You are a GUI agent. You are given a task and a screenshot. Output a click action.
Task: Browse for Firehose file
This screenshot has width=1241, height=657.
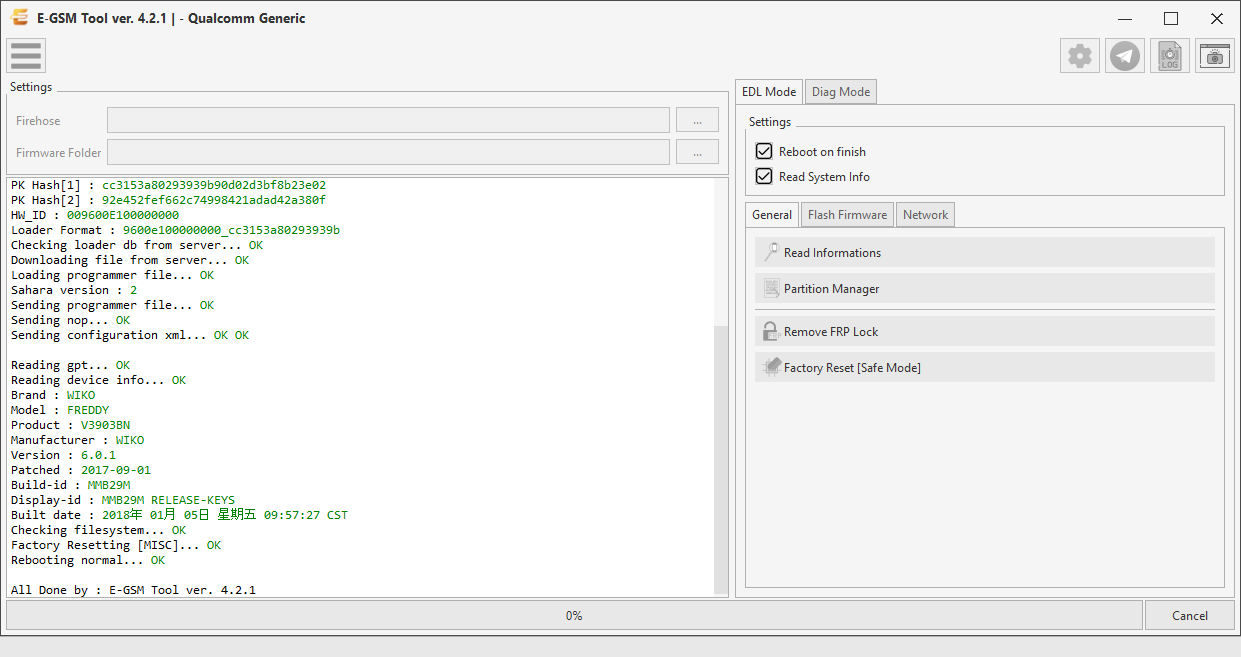[697, 120]
